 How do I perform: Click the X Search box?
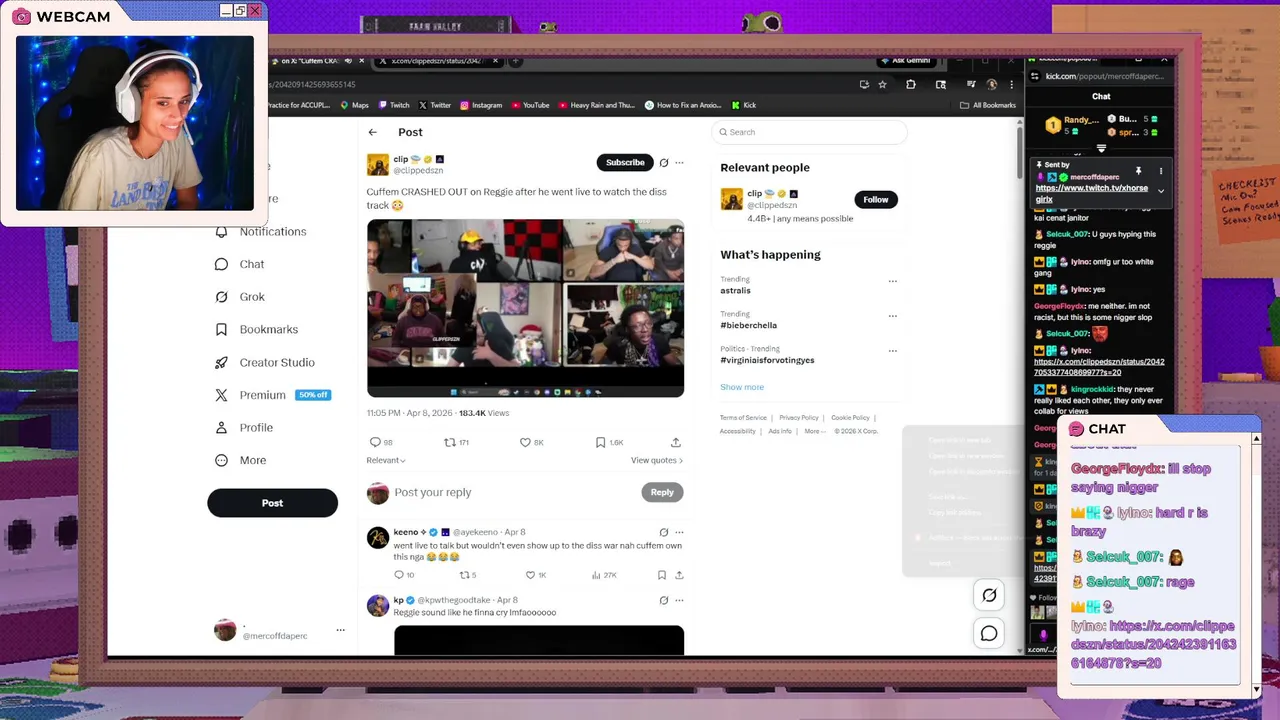(x=809, y=132)
